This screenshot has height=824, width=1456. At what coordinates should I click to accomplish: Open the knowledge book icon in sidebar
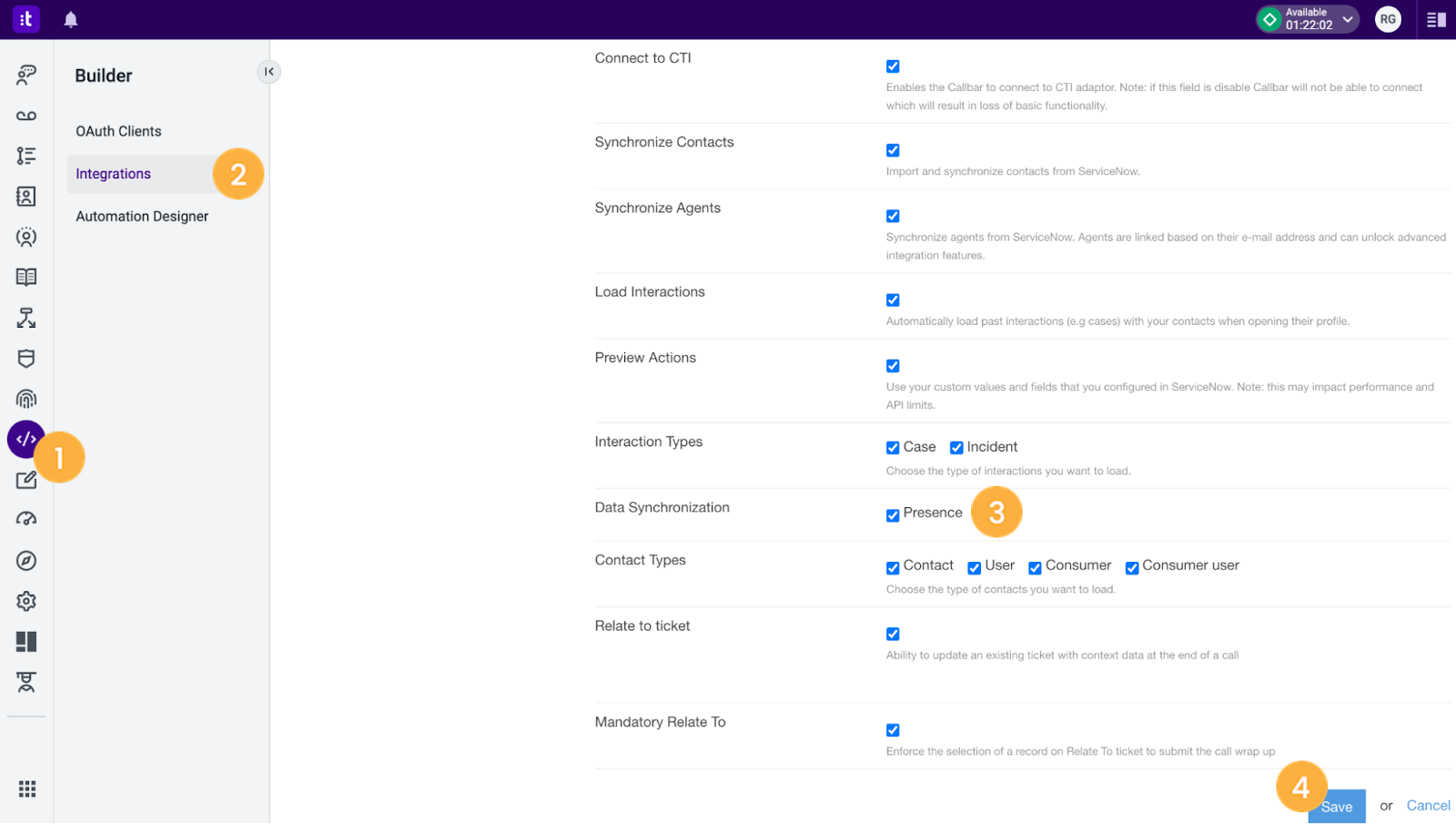(x=26, y=277)
